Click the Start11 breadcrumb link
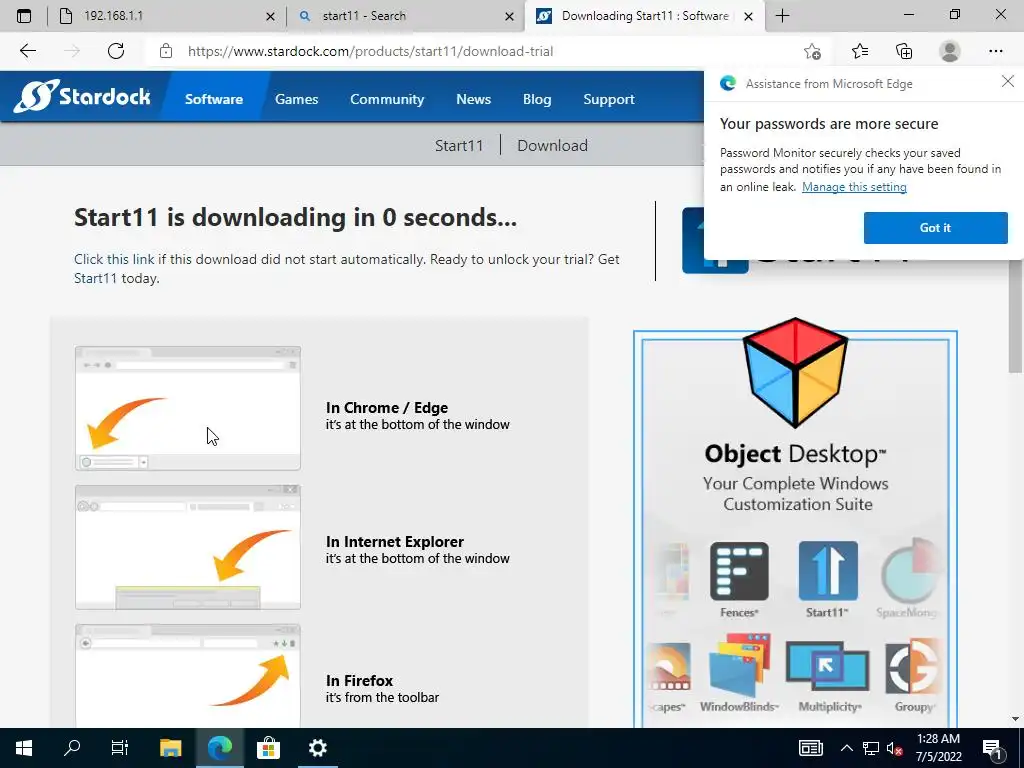 pos(459,145)
